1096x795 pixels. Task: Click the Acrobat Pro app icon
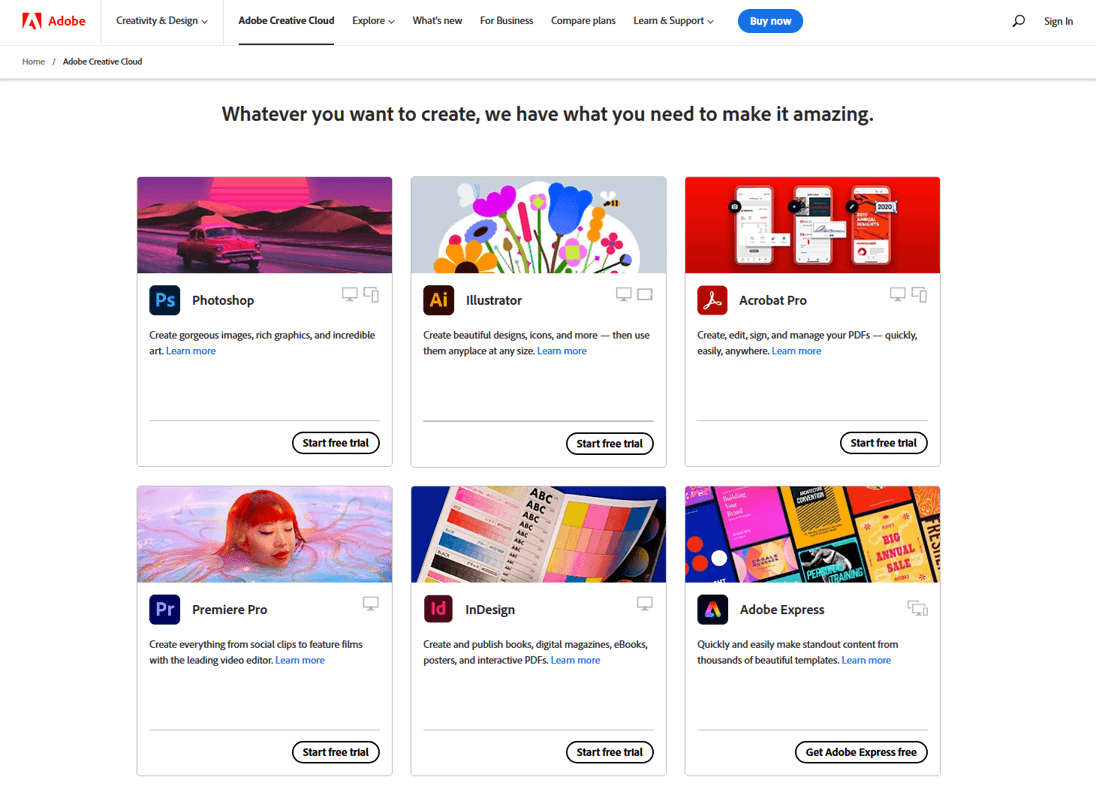712,300
